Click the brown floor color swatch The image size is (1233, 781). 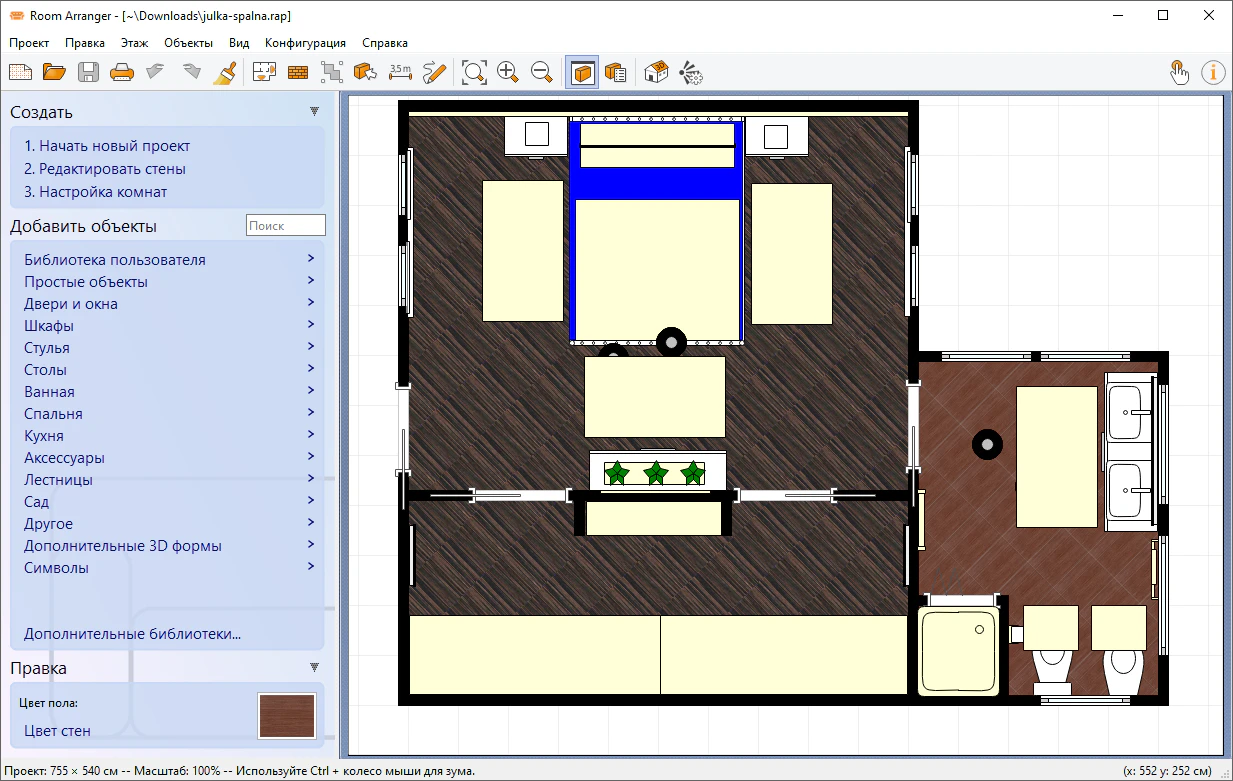(x=287, y=716)
